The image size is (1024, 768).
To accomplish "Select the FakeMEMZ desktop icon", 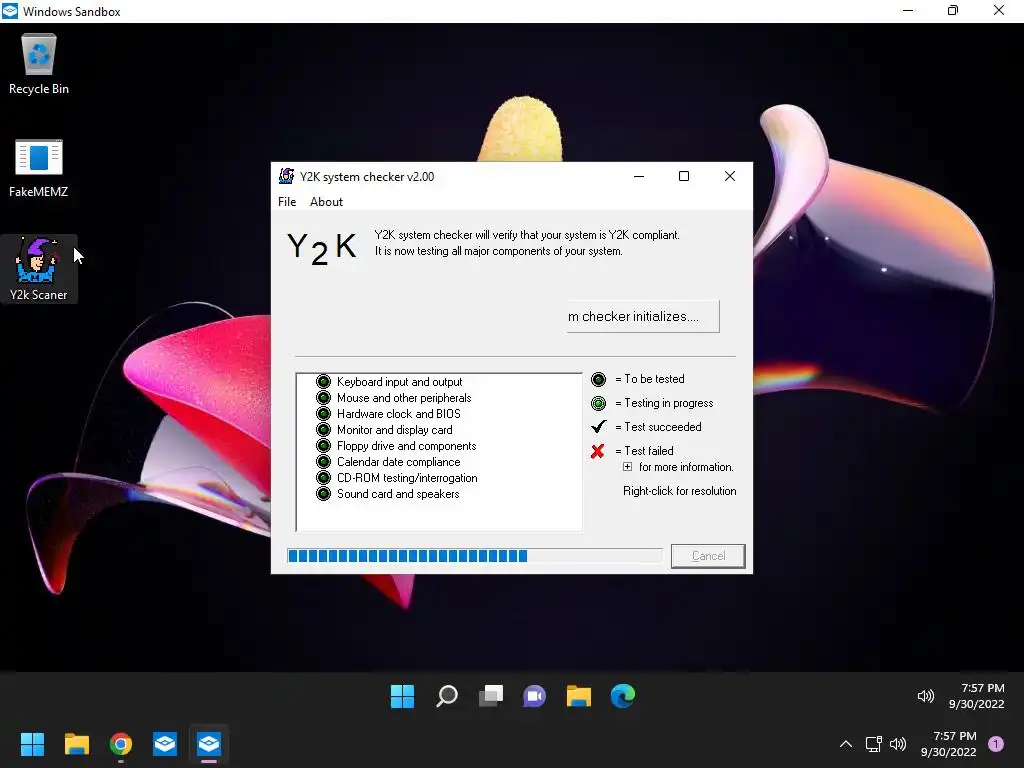I will pos(39,168).
